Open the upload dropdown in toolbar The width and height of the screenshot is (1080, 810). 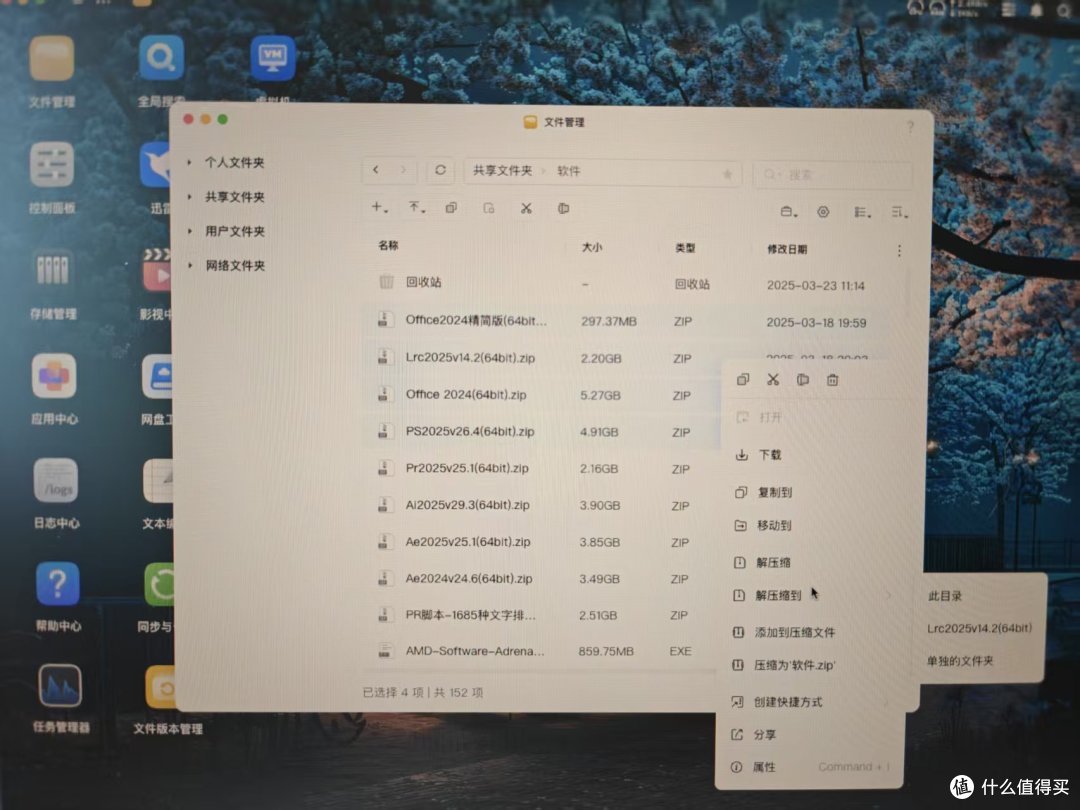(x=417, y=207)
